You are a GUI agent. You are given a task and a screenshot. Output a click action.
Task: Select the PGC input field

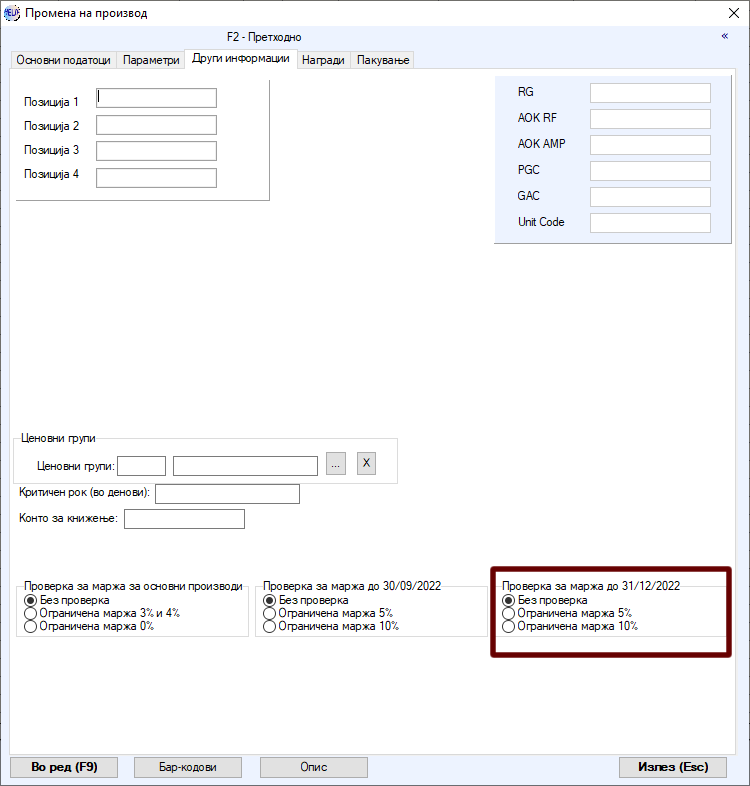point(650,171)
